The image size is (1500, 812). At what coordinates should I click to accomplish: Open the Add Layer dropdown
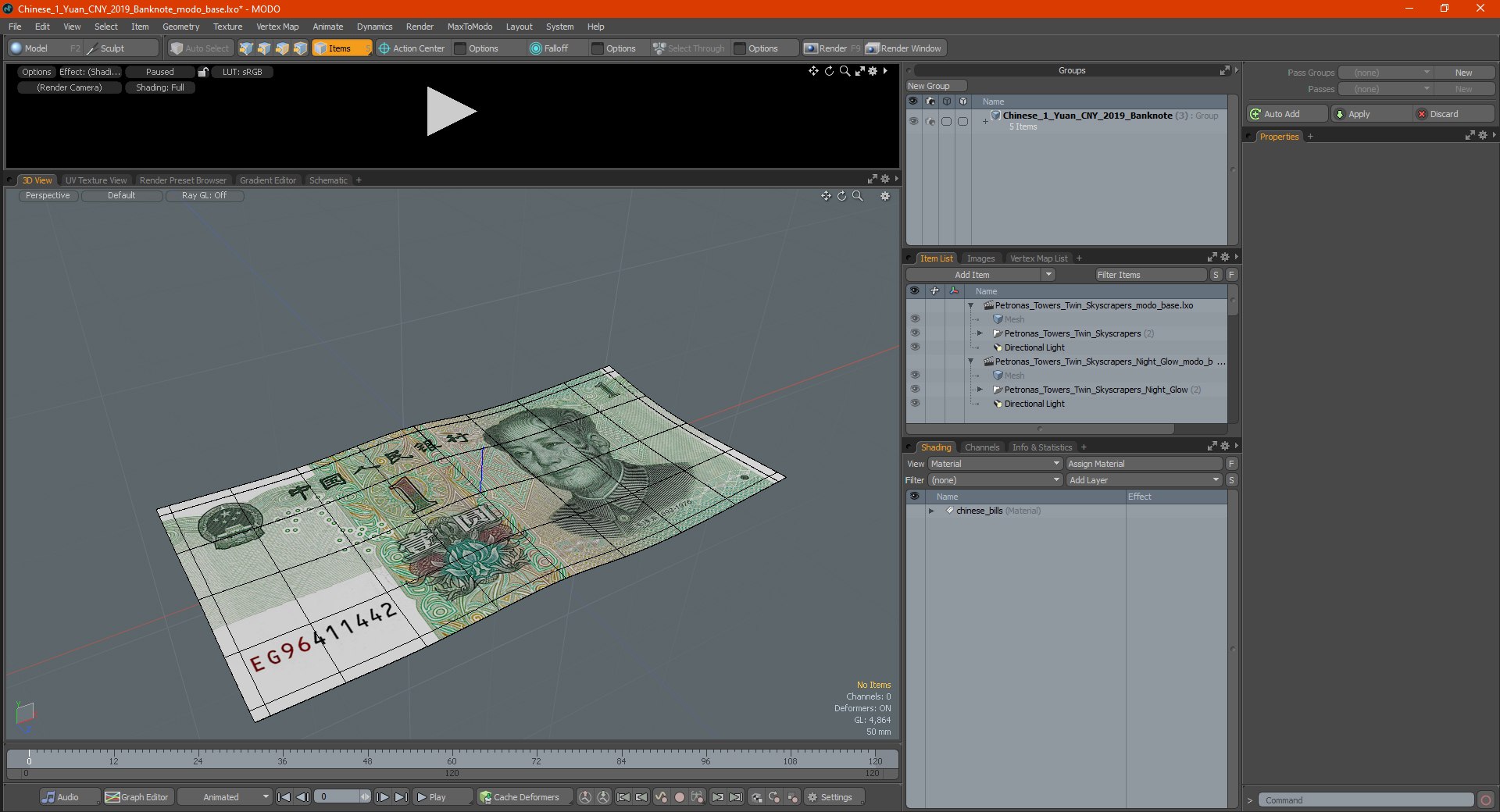[1144, 480]
